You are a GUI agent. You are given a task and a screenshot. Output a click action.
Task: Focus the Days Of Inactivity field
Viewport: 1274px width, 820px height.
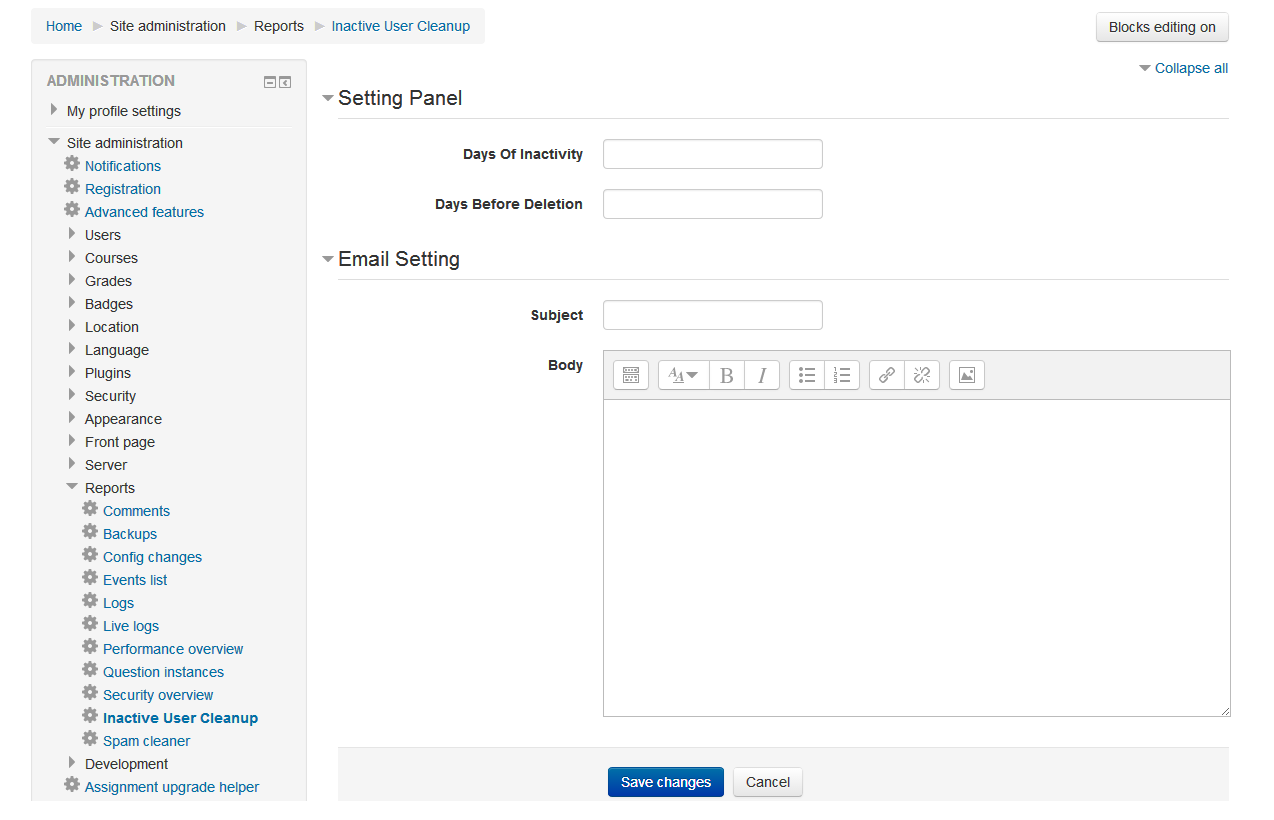713,154
